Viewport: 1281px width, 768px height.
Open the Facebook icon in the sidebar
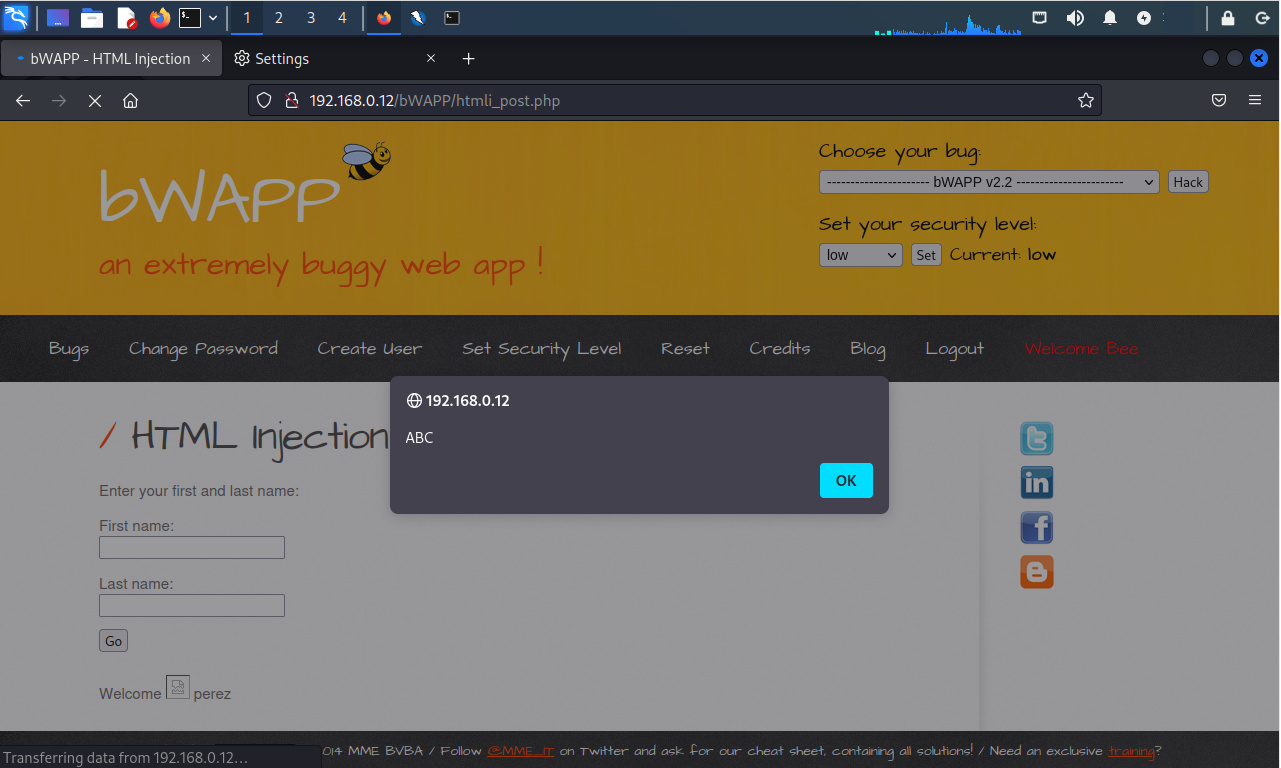pyautogui.click(x=1036, y=528)
